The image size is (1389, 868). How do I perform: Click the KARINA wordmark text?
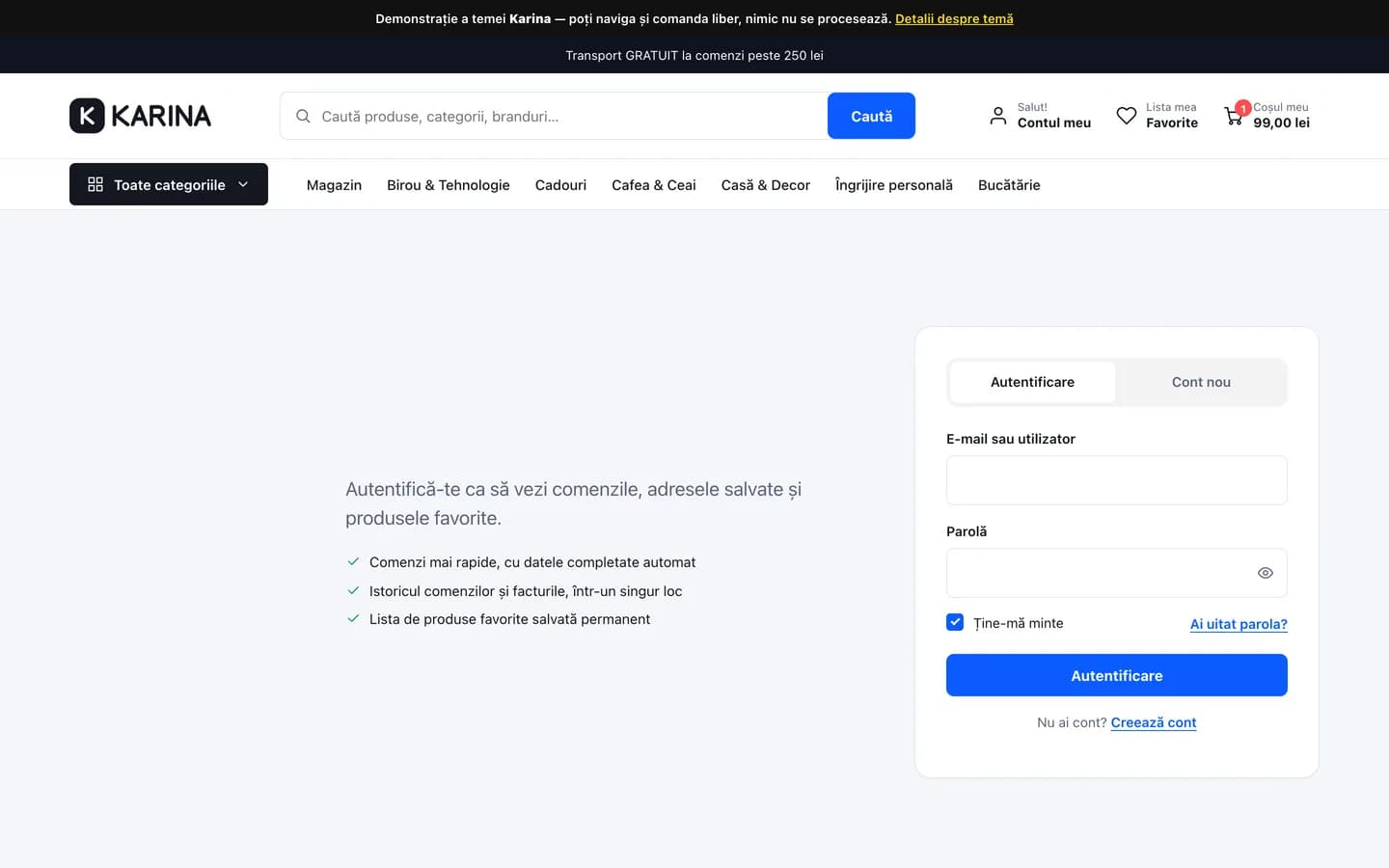[x=161, y=116]
